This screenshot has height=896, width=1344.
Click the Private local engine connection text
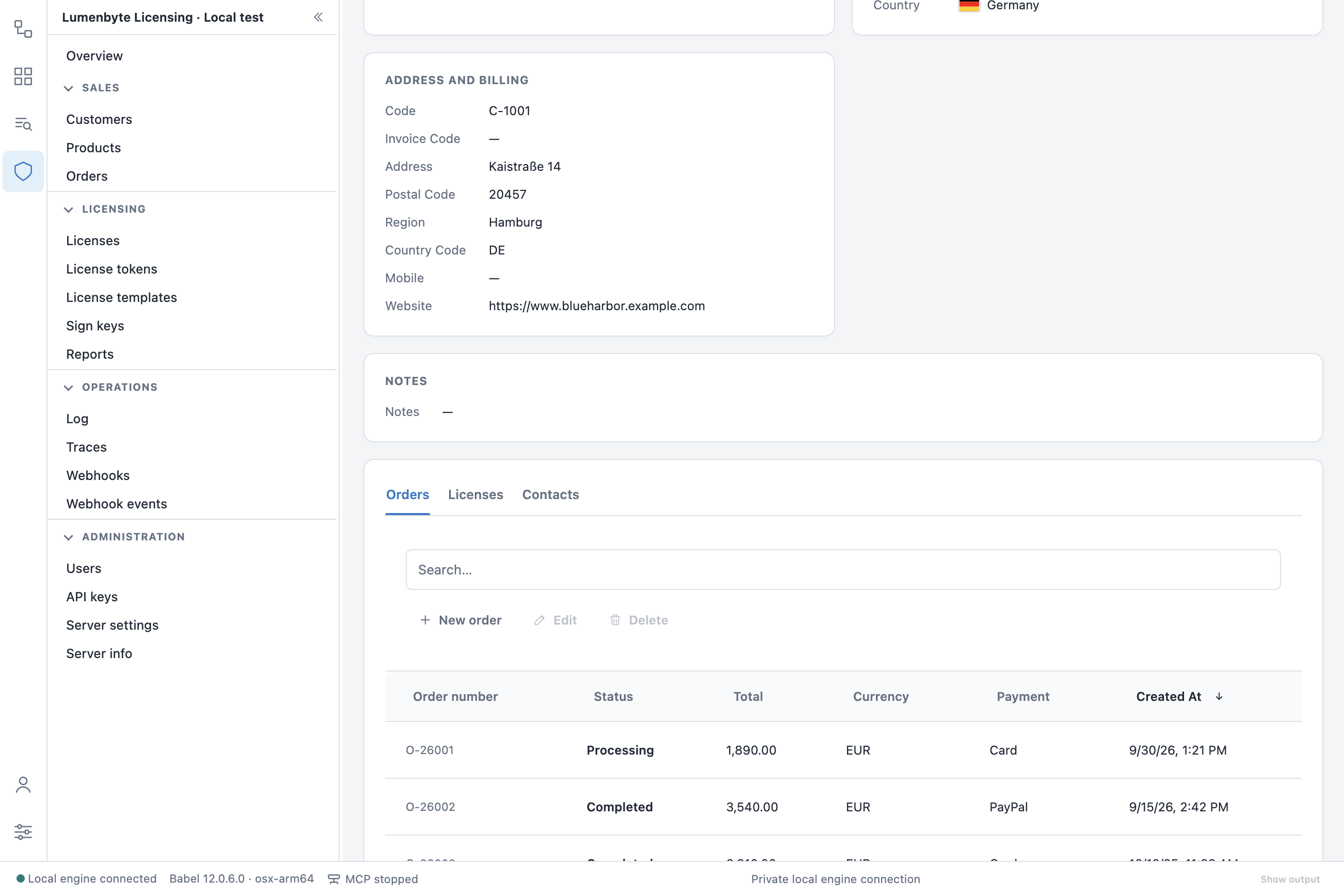(x=836, y=879)
